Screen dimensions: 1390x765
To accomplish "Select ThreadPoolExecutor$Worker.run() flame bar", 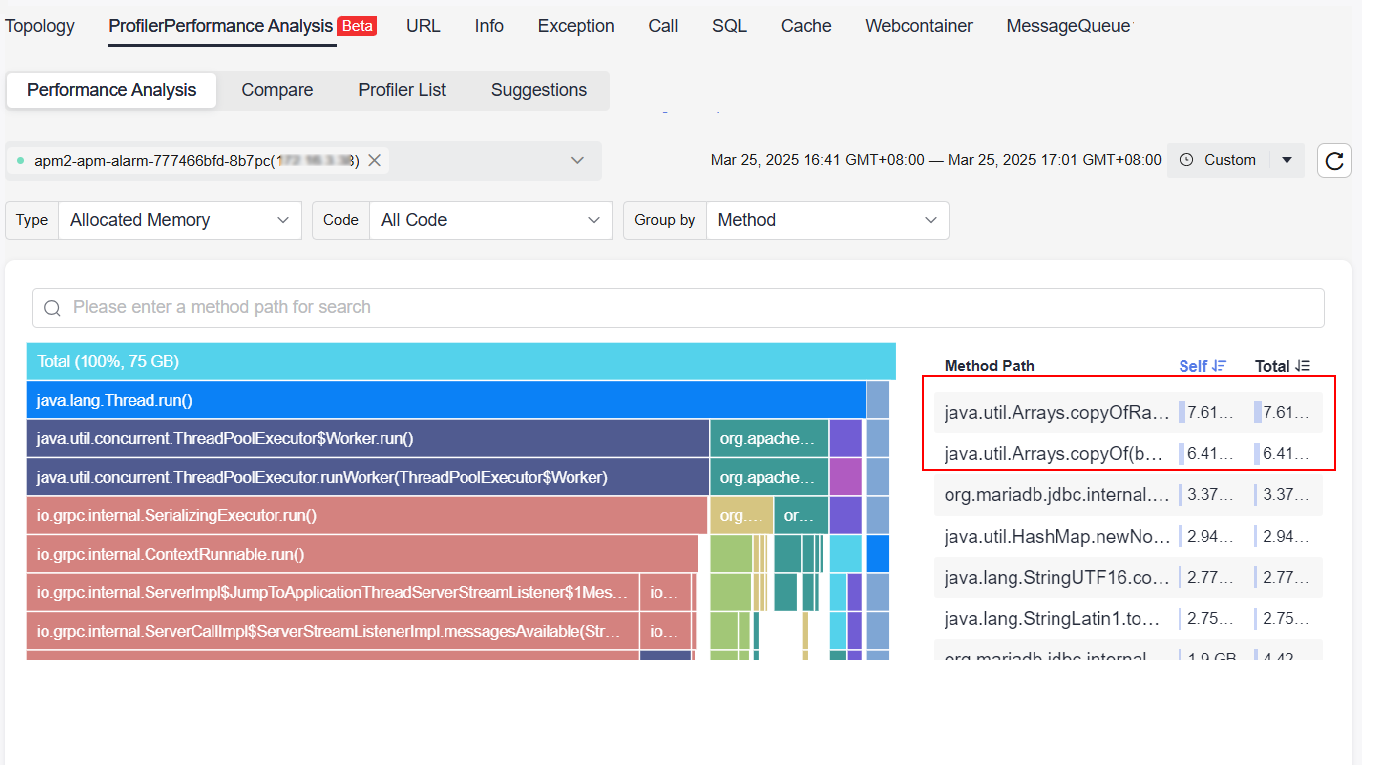I will point(368,438).
